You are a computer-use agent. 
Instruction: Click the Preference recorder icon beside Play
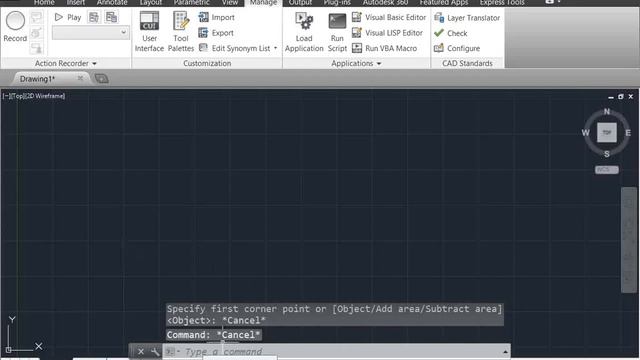click(93, 17)
